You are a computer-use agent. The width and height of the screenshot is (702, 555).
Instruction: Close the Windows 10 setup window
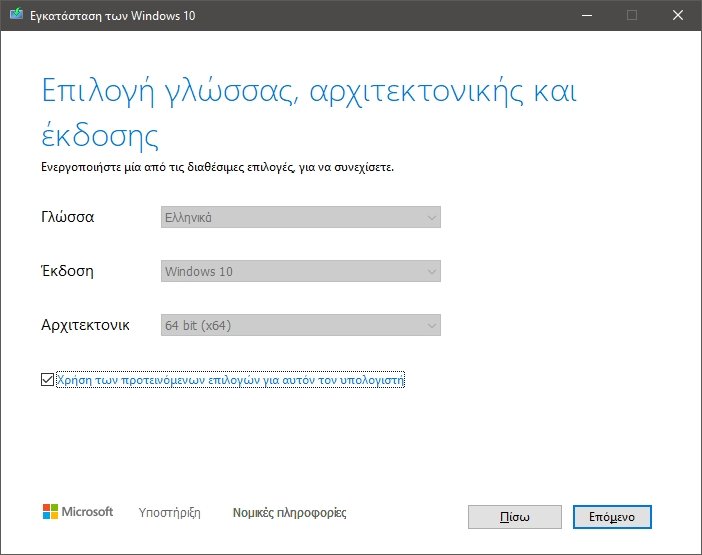[678, 15]
